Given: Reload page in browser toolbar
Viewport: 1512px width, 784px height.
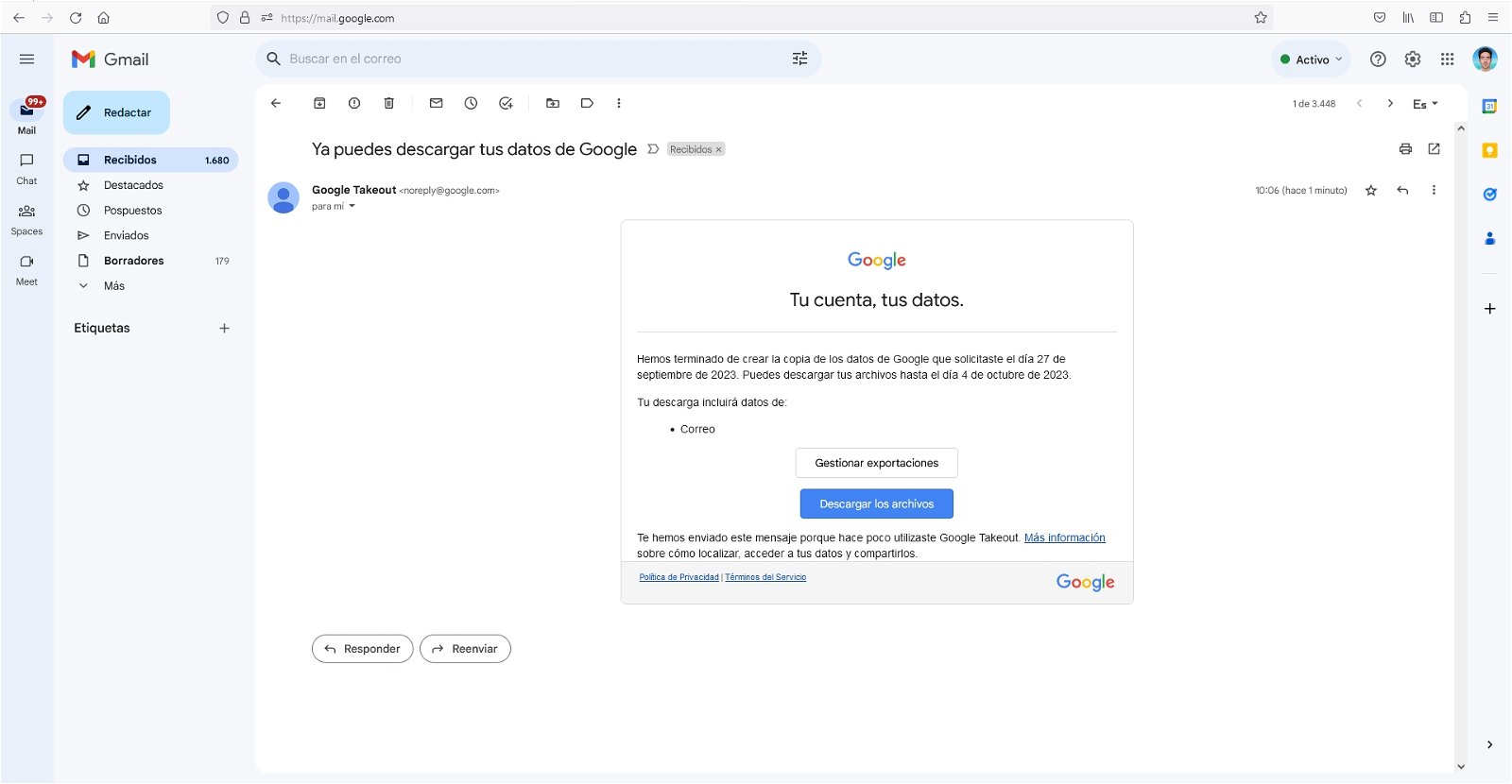Looking at the screenshot, I should pos(76,17).
